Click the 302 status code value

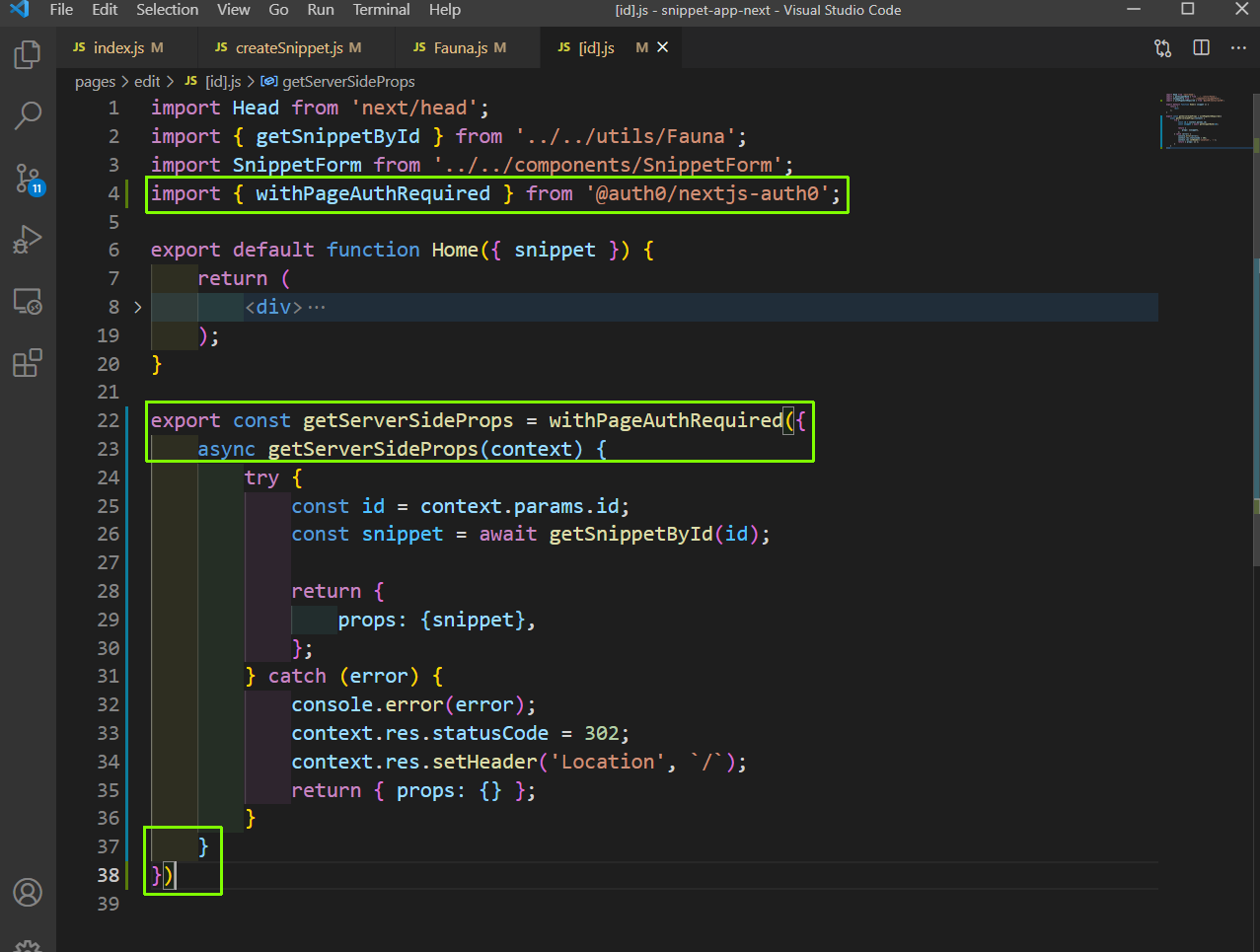click(602, 733)
